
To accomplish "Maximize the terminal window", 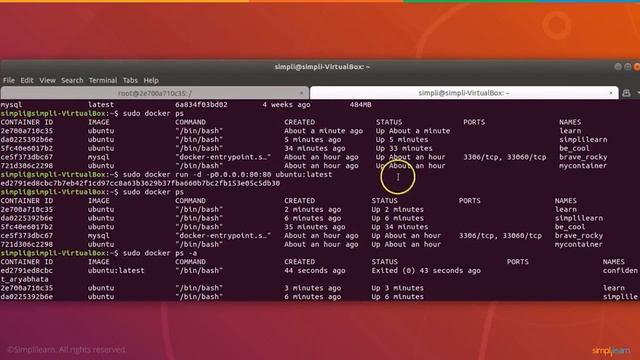I will (x=628, y=67).
